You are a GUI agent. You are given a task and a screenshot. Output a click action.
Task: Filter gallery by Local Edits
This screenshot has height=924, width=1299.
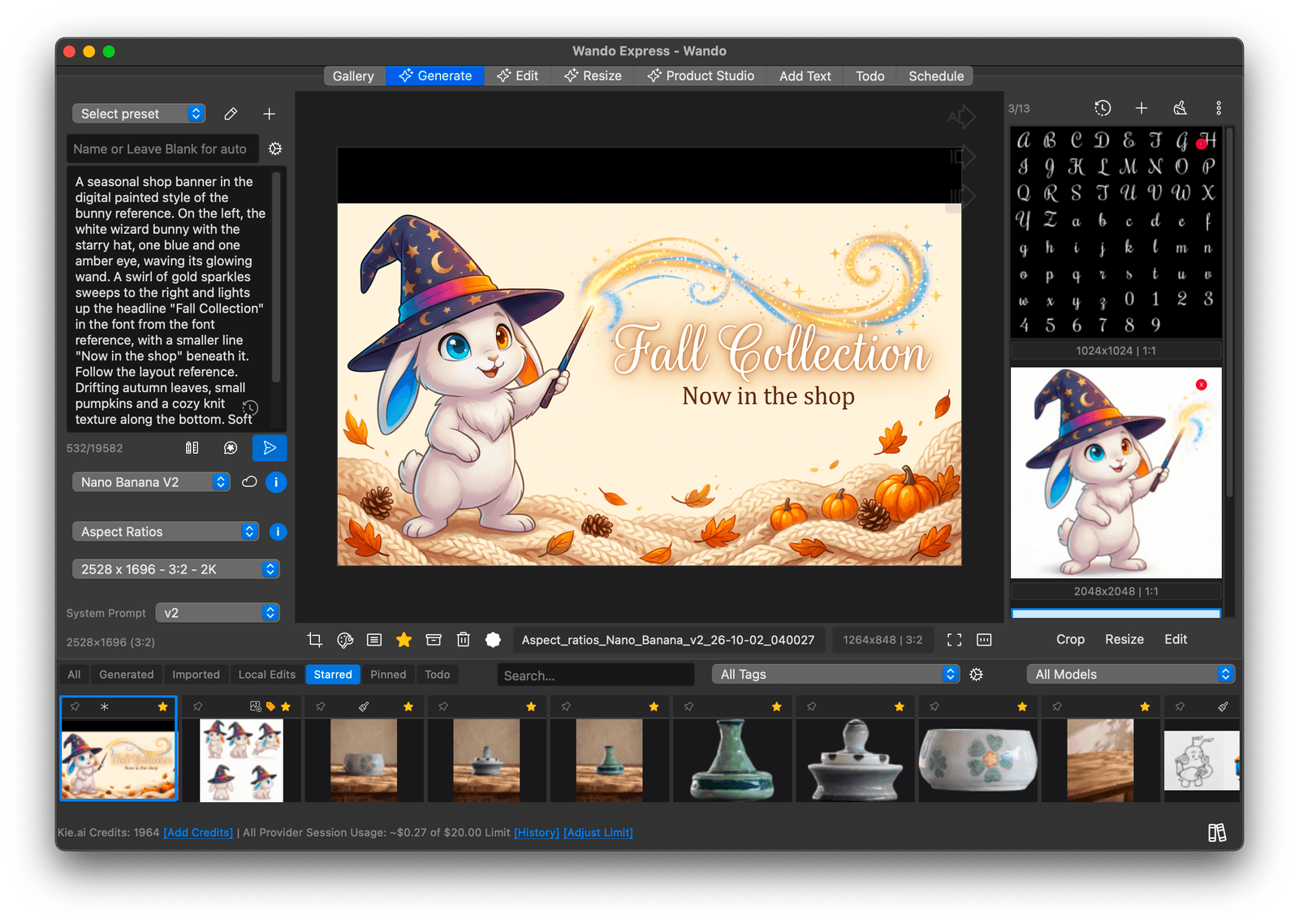click(267, 674)
